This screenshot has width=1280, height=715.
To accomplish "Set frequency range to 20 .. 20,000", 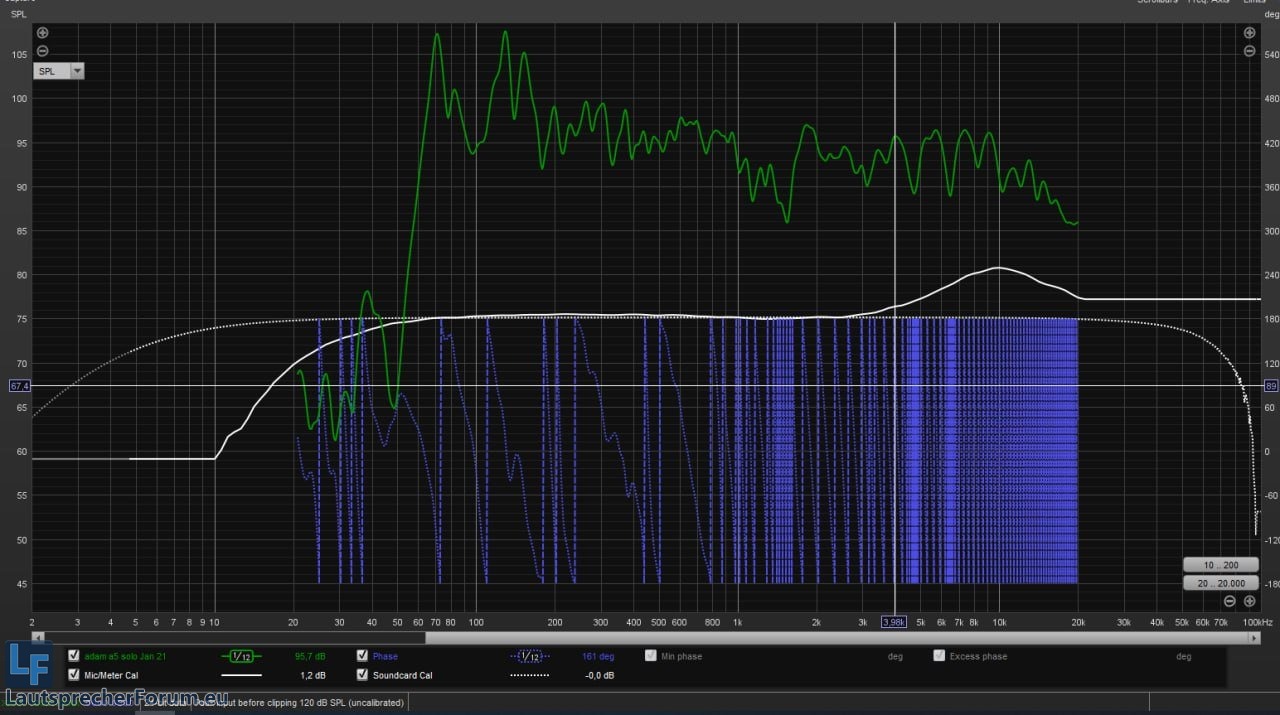I will tap(1218, 583).
